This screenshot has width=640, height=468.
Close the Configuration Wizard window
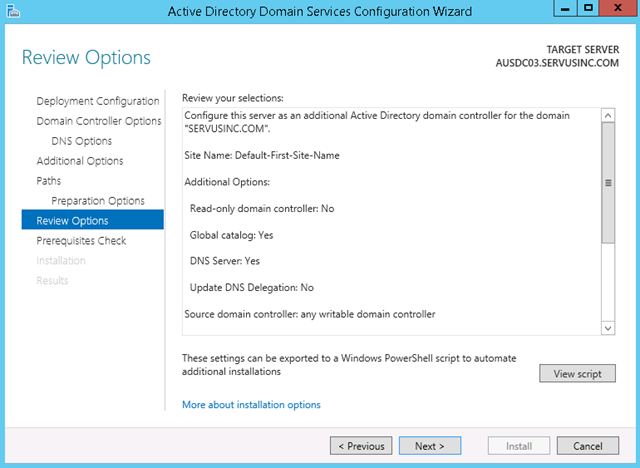click(x=618, y=8)
